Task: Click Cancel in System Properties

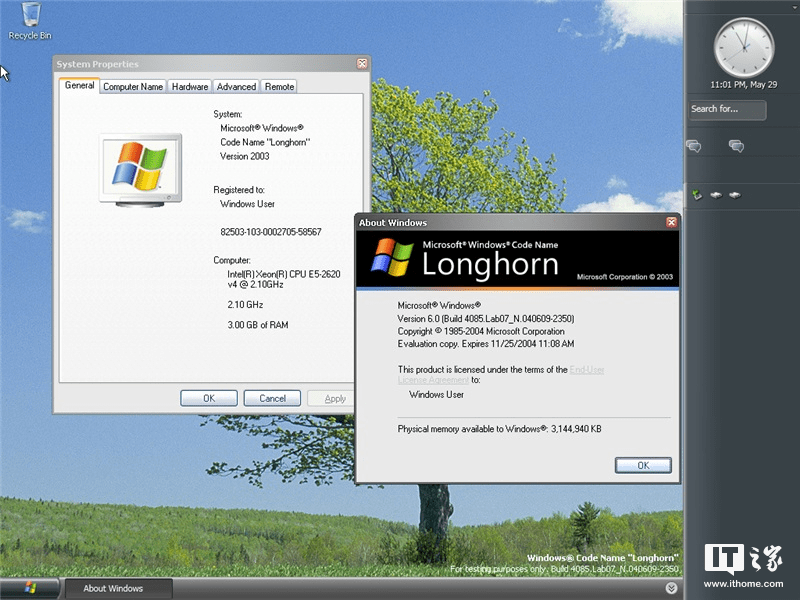Action: [x=272, y=397]
